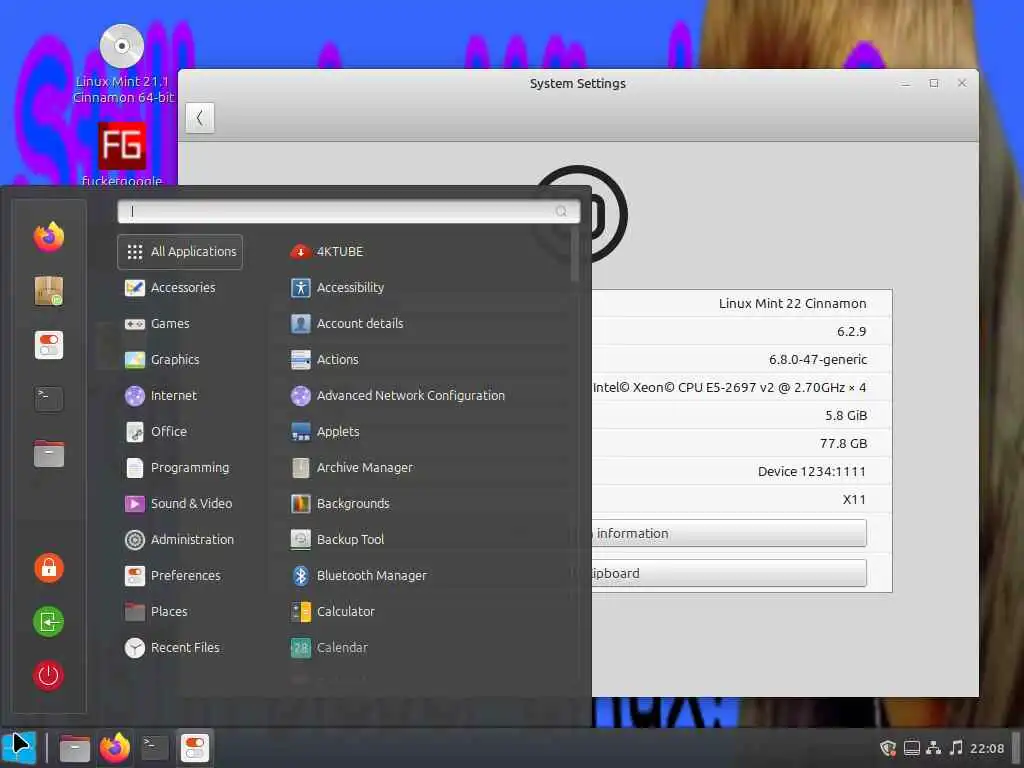
Task: Click the menu search field
Action: pos(348,211)
